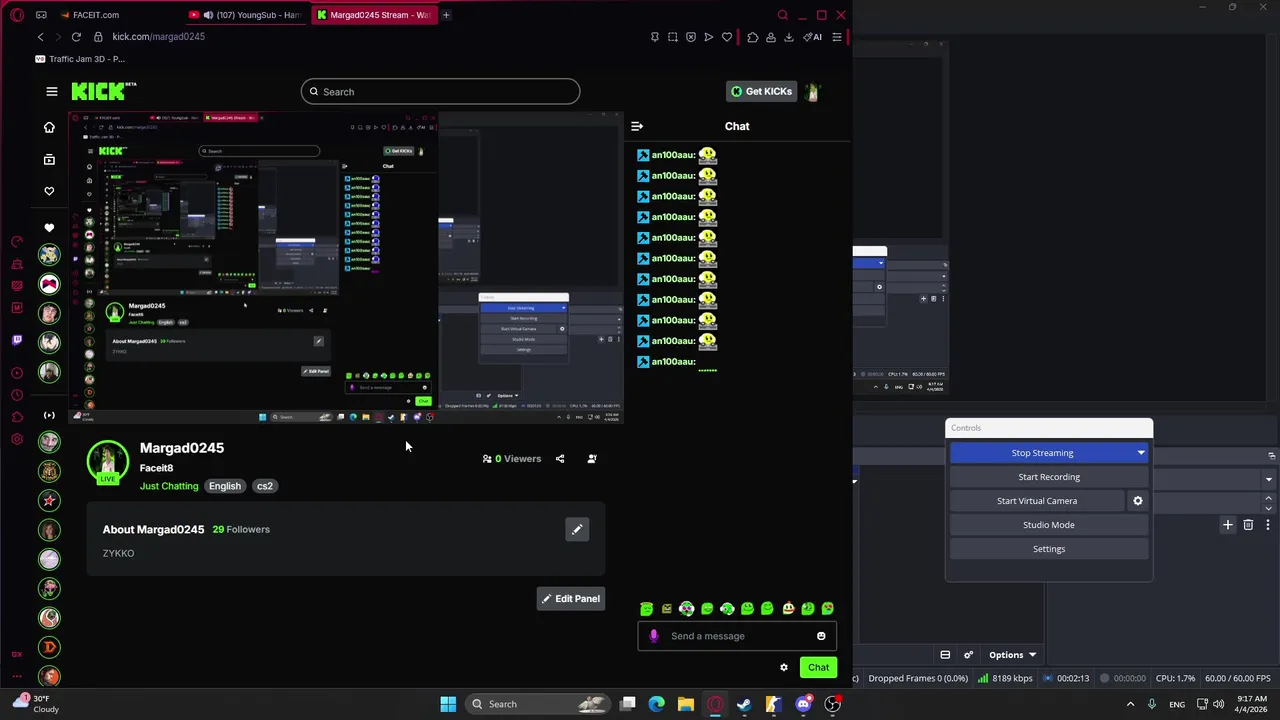The height and width of the screenshot is (720, 1280).
Task: Open Discord from the taskbar
Action: tap(803, 704)
